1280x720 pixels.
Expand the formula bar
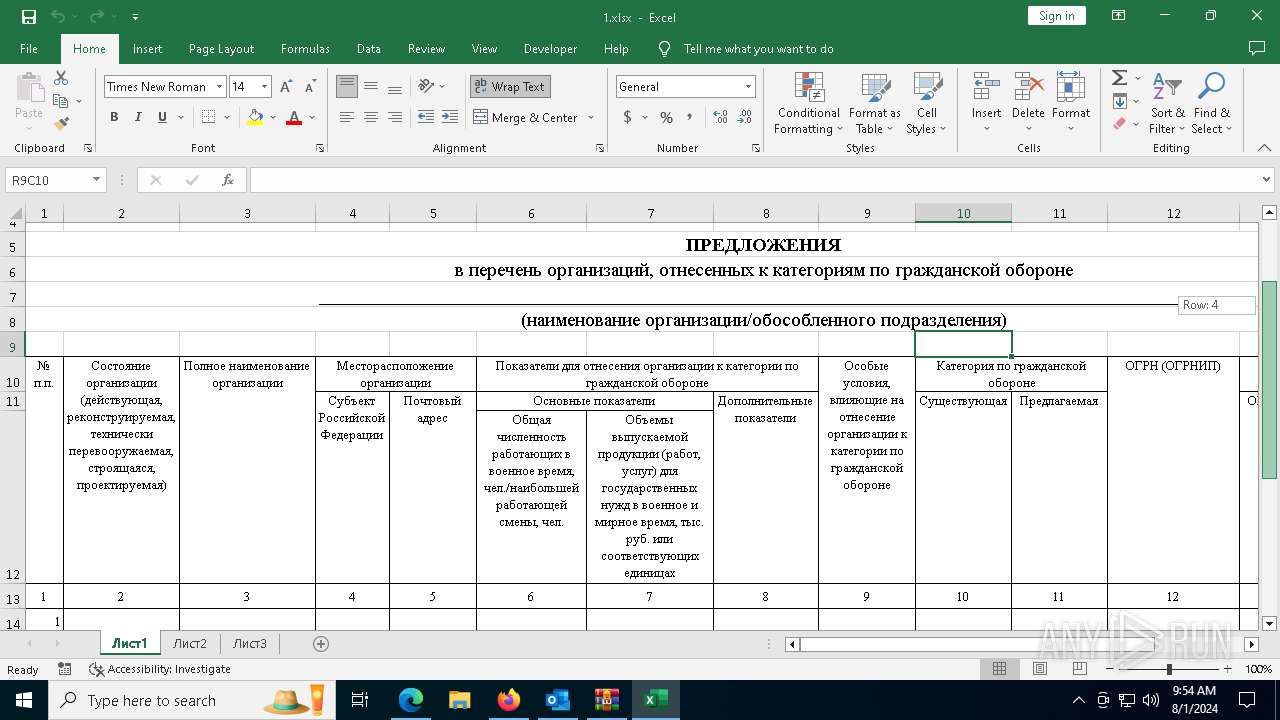click(1267, 180)
